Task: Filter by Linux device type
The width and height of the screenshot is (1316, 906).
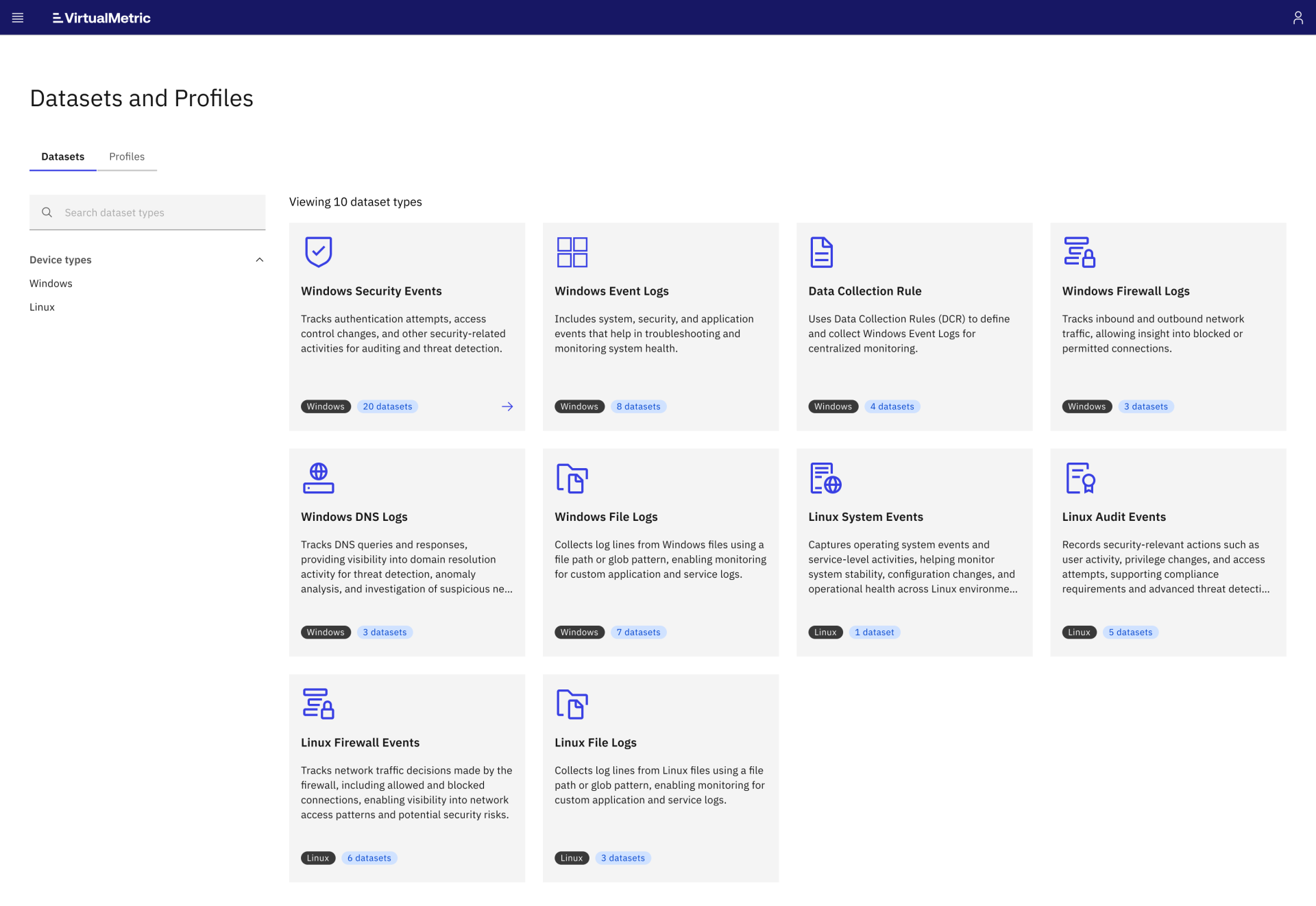Action: point(42,307)
